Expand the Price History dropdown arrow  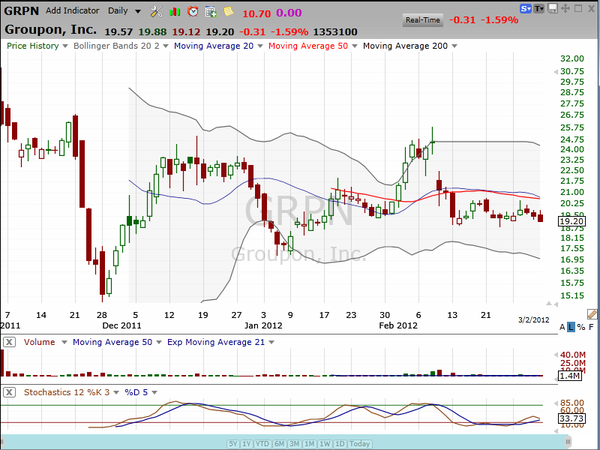pos(65,46)
